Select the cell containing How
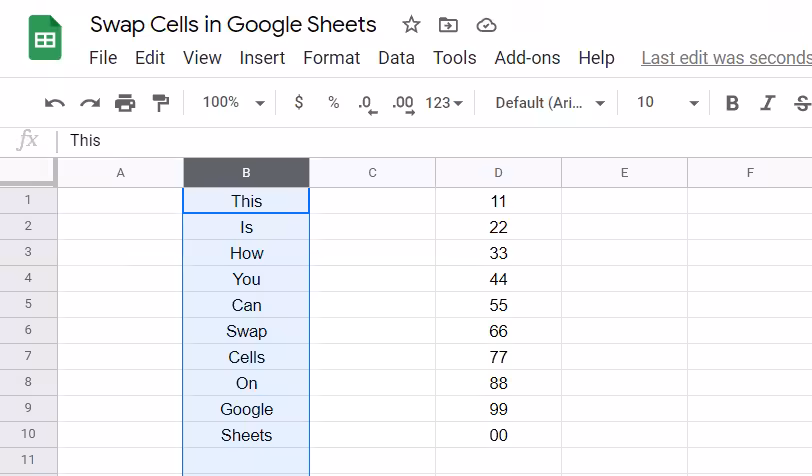This screenshot has width=812, height=476. (x=246, y=253)
